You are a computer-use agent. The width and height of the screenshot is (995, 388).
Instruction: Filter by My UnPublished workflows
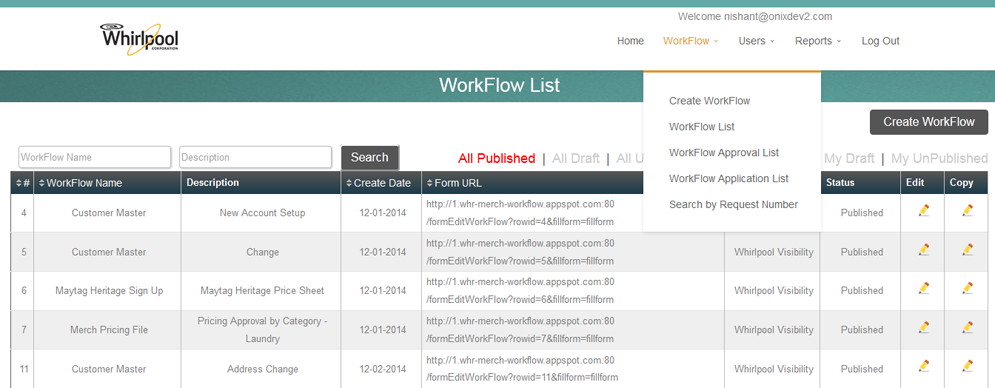pyautogui.click(x=939, y=158)
